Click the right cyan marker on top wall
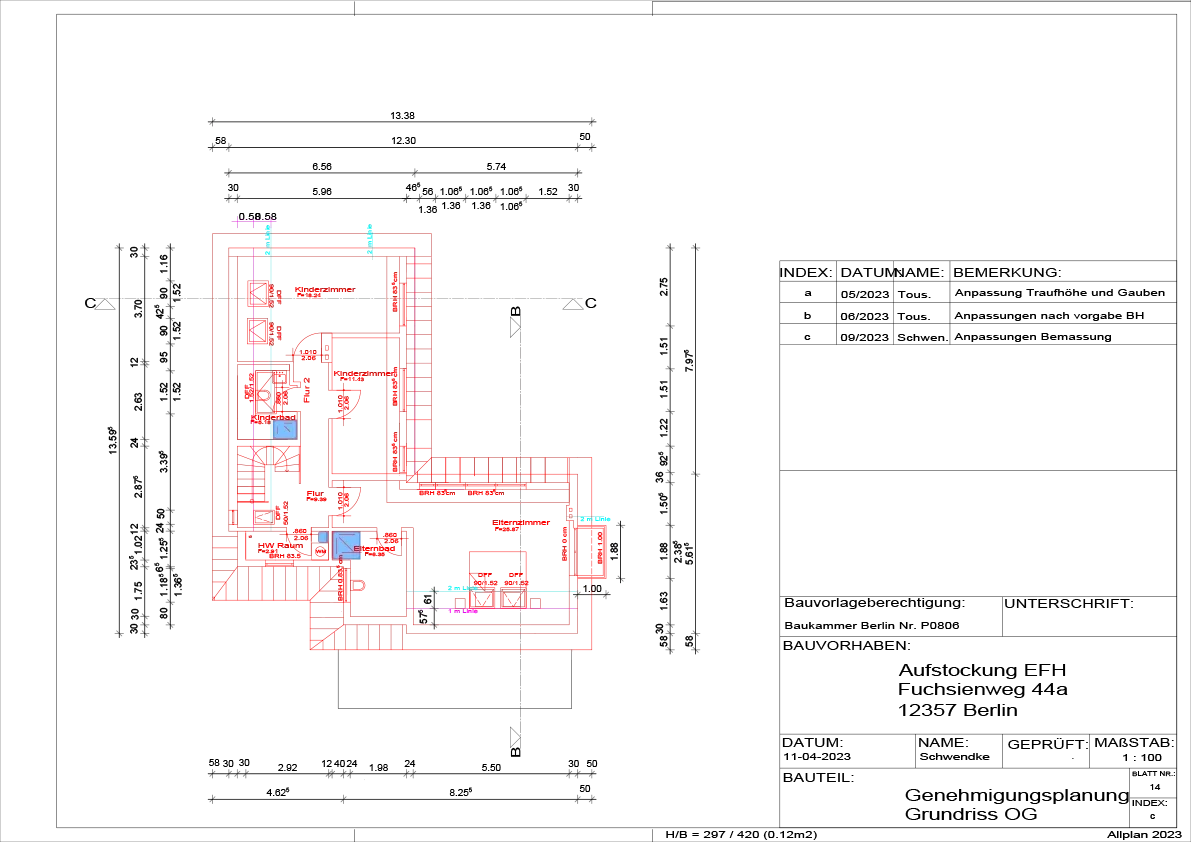The image size is (1191, 842). click(371, 240)
